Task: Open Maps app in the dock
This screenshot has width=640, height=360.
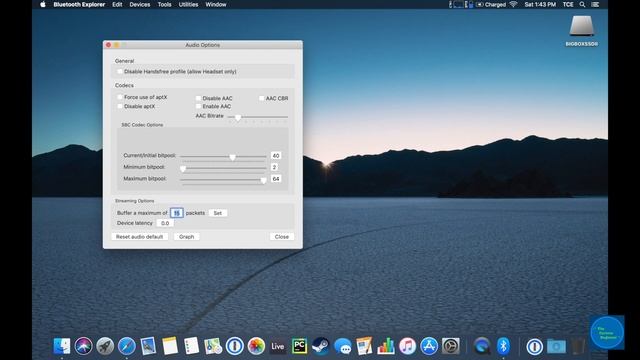Action: 213,346
